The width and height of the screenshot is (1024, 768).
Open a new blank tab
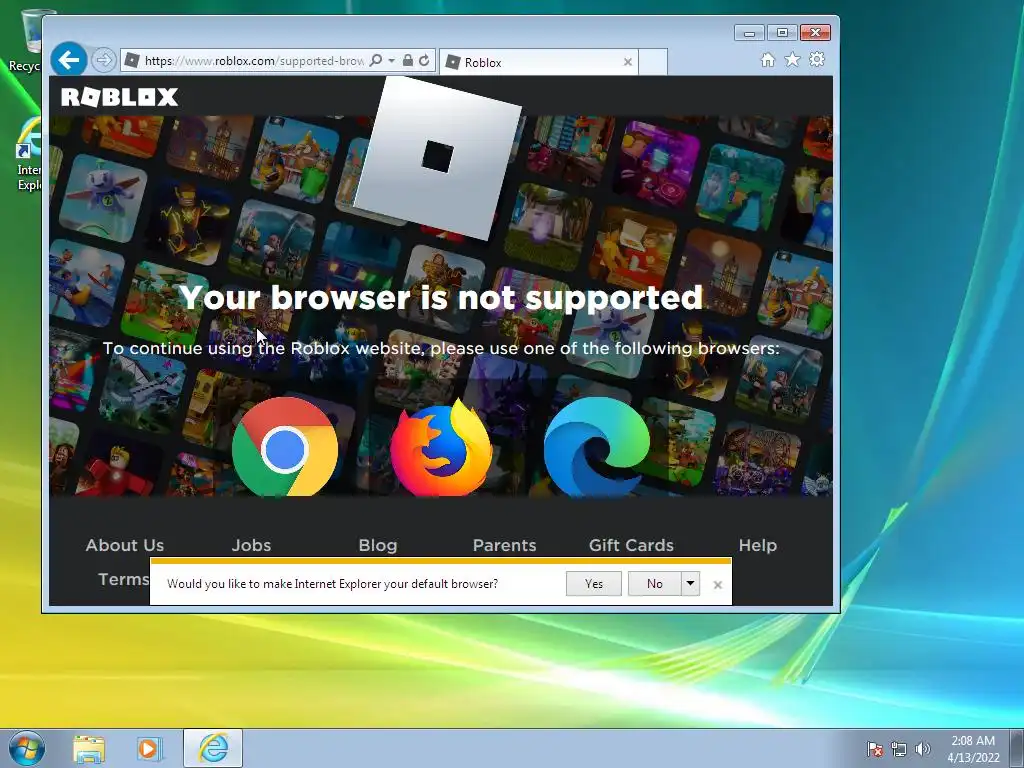pyautogui.click(x=652, y=62)
